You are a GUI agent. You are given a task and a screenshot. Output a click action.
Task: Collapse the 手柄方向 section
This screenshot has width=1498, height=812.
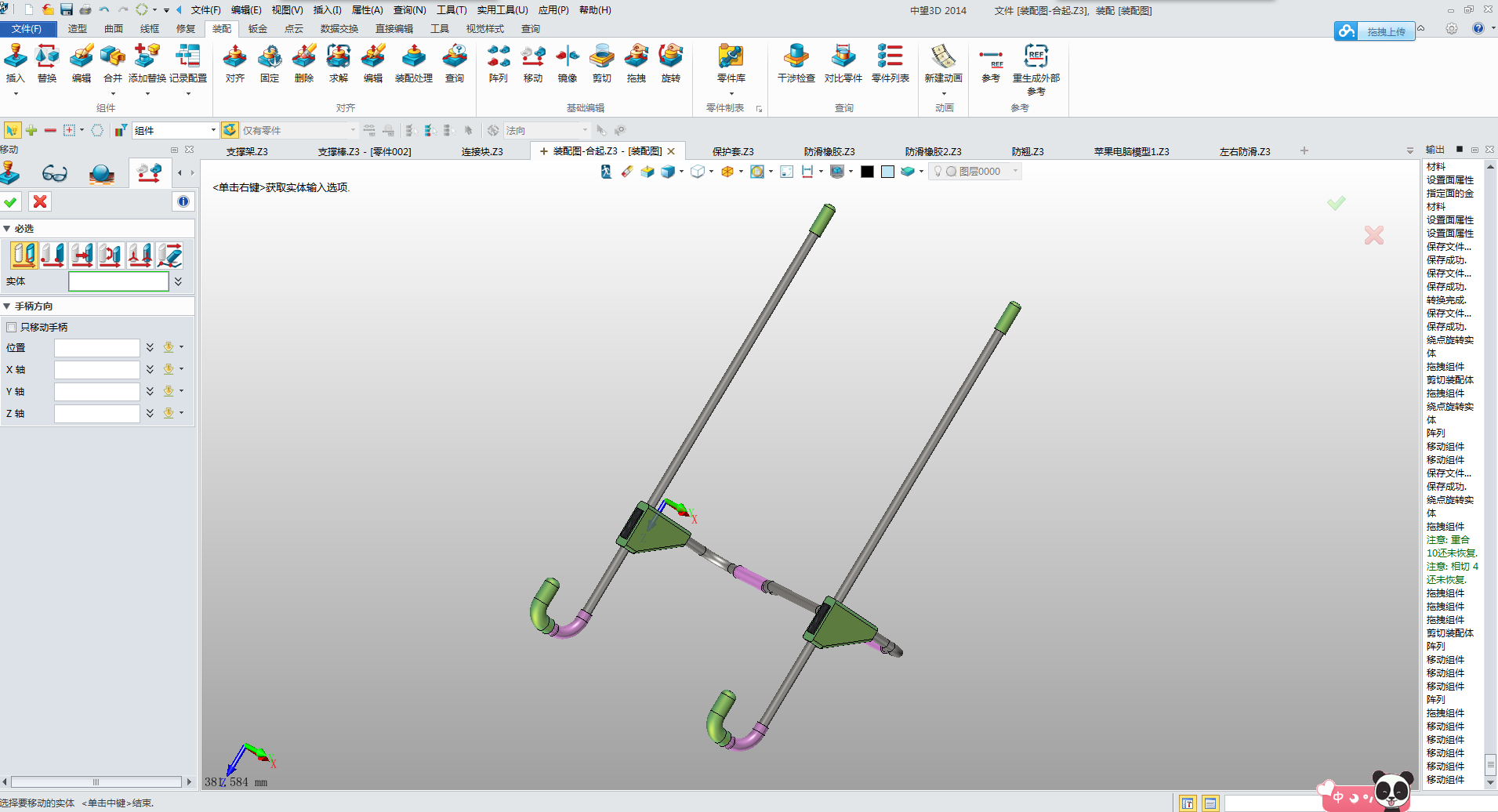pos(7,306)
